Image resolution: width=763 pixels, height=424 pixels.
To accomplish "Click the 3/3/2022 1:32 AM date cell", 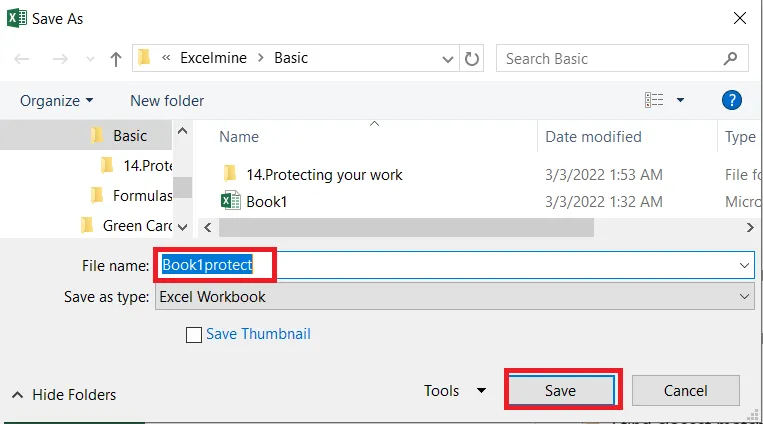I will point(604,202).
